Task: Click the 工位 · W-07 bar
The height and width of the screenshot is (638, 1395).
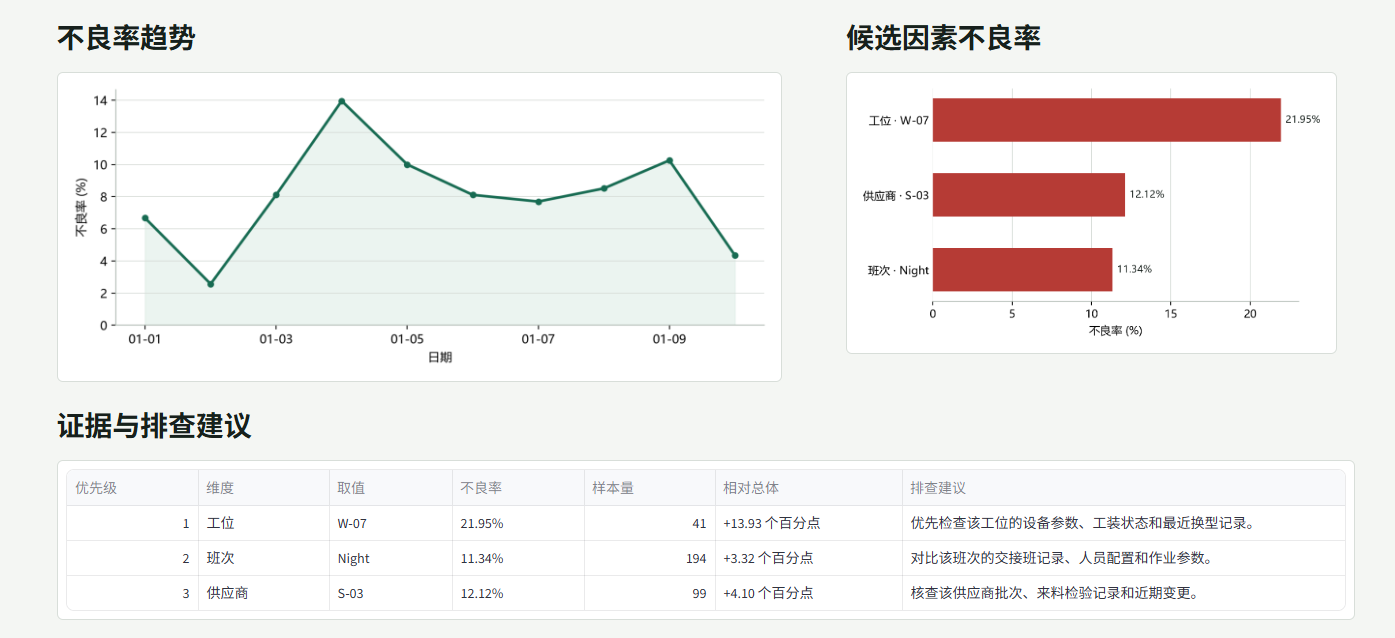Action: coord(1106,120)
